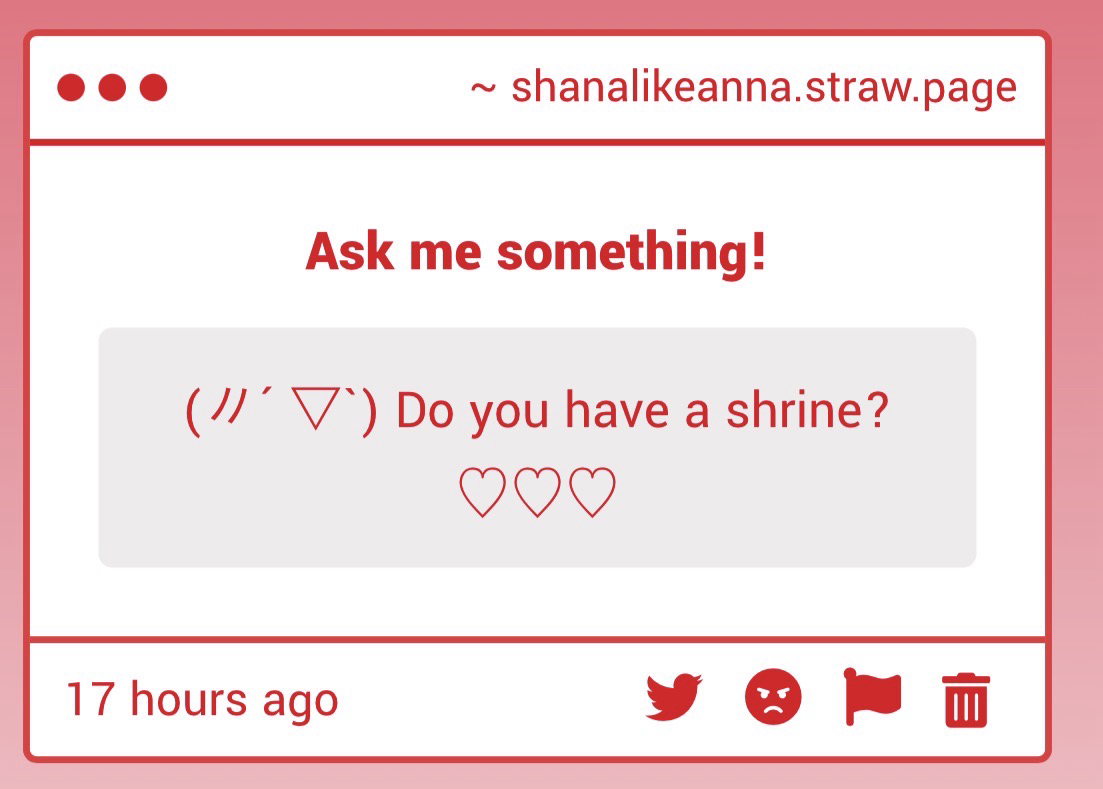The image size is (1103, 789).
Task: Click the middle heart symbol in message
Action: (537, 494)
